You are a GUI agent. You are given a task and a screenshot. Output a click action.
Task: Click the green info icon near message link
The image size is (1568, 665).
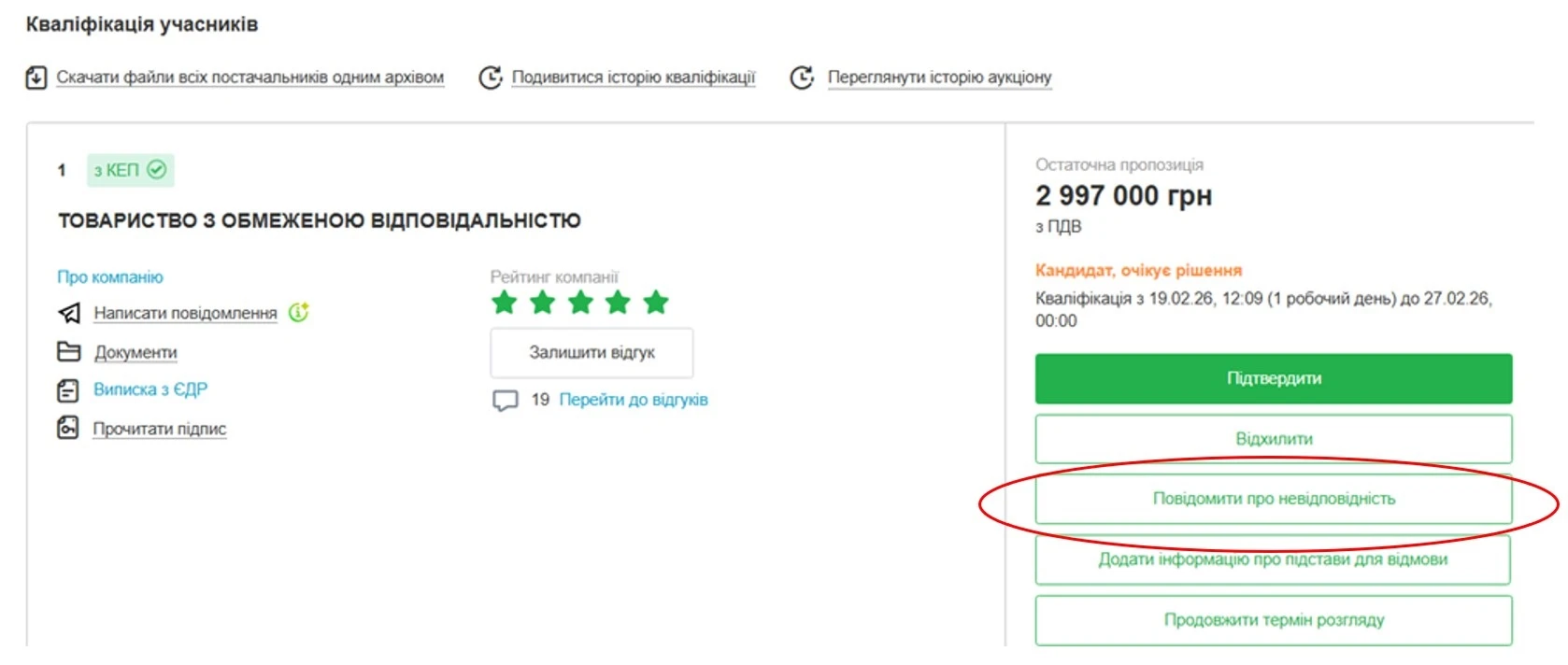point(299,312)
